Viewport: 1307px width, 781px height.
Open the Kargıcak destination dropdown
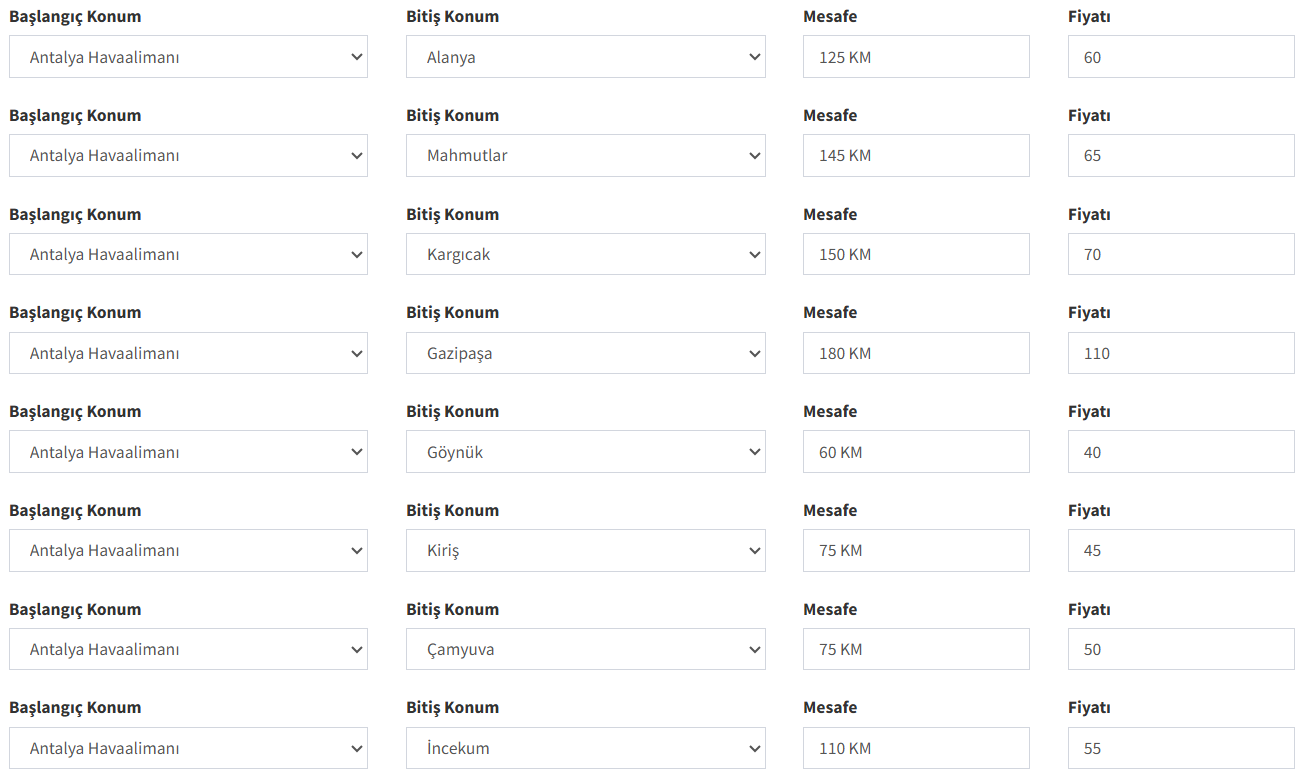585,254
